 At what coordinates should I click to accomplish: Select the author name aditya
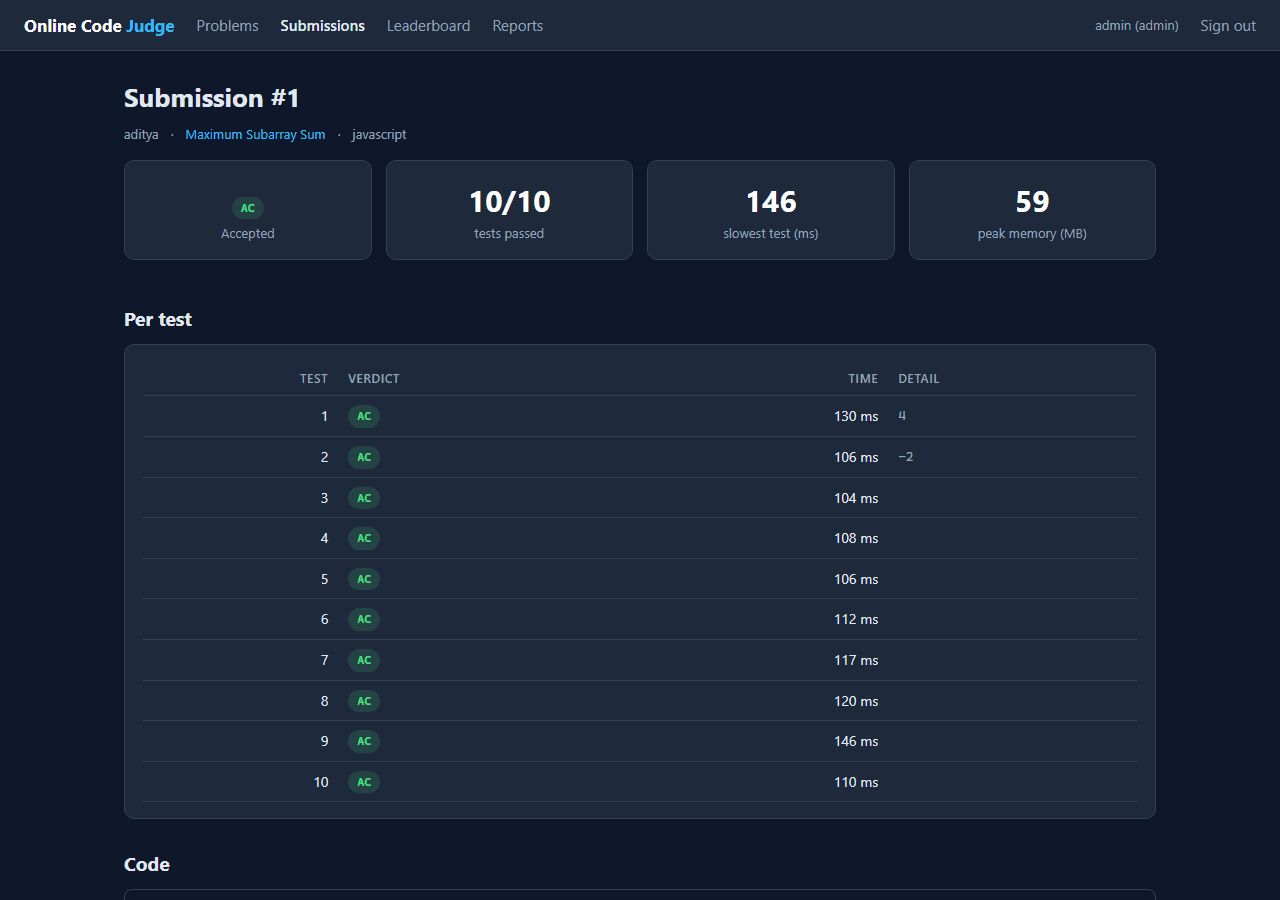[x=141, y=134]
